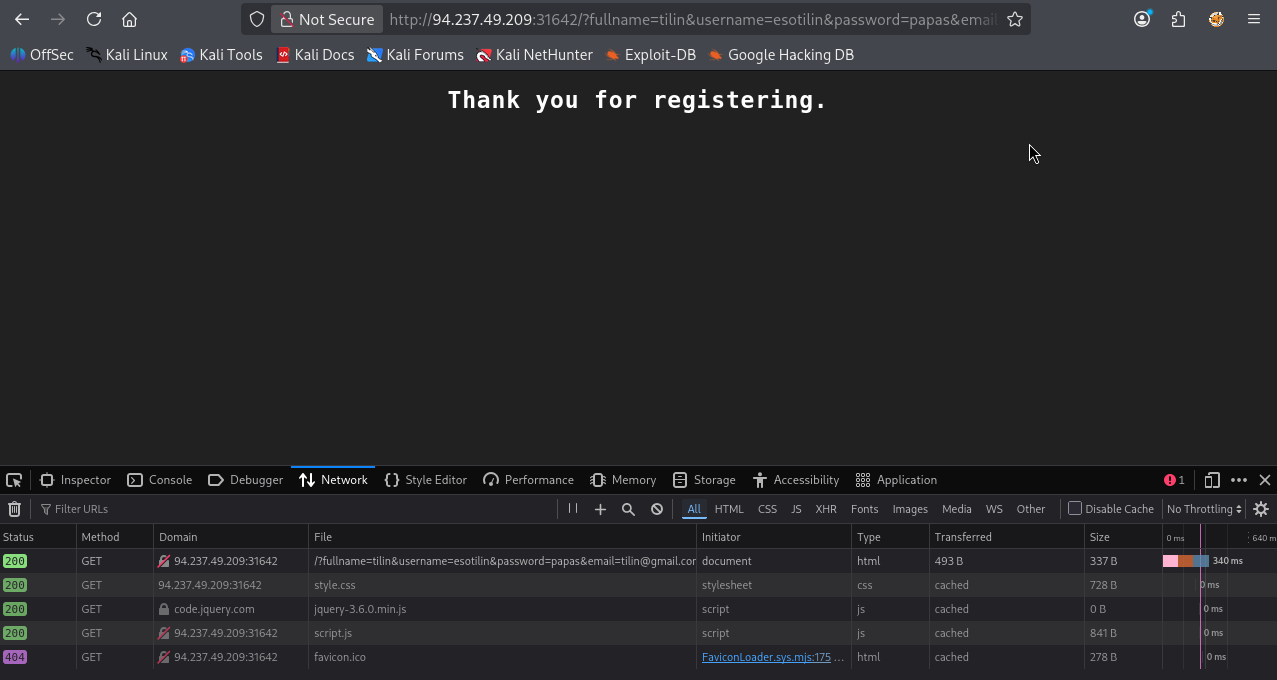The height and width of the screenshot is (680, 1277).
Task: Switch to the Console tab
Action: point(160,480)
